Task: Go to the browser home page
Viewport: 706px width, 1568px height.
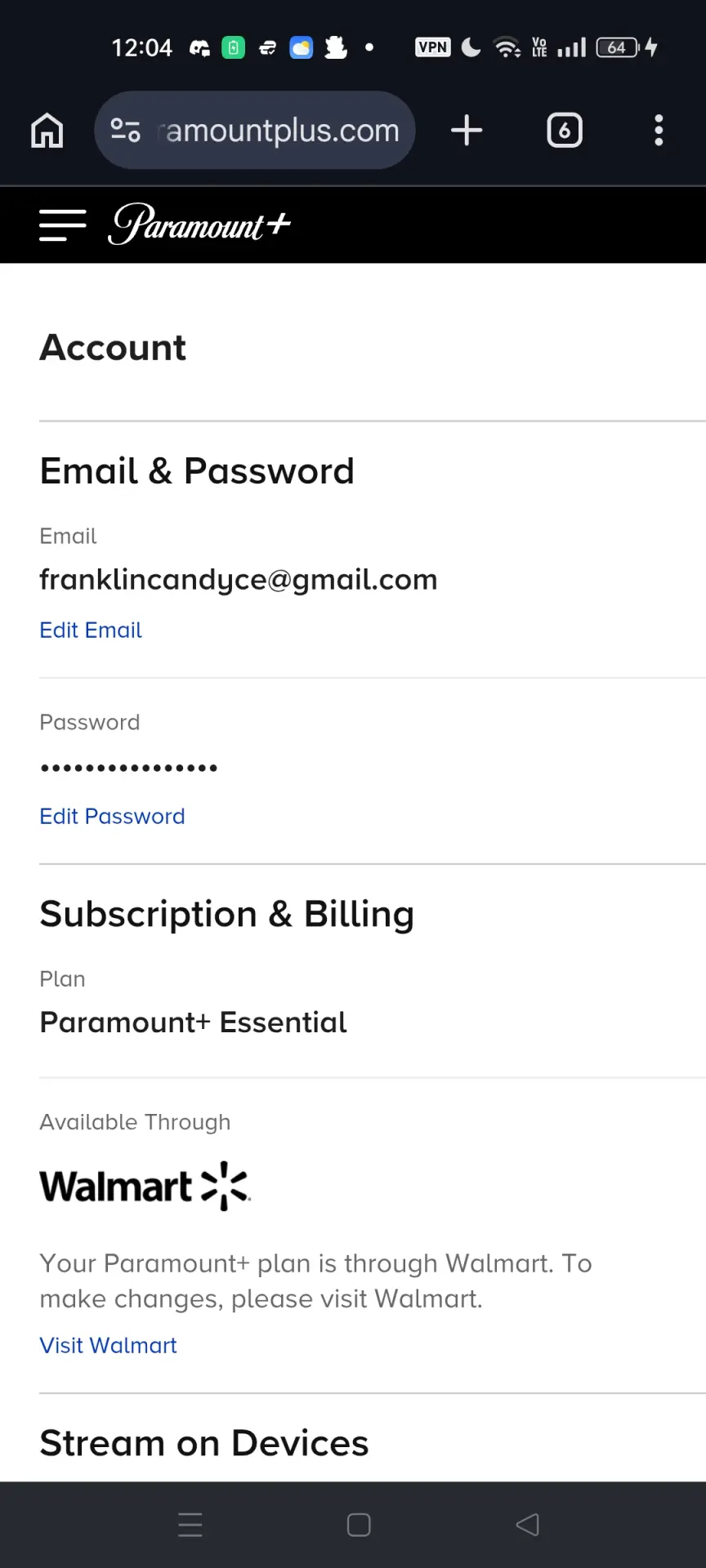Action: (x=47, y=131)
